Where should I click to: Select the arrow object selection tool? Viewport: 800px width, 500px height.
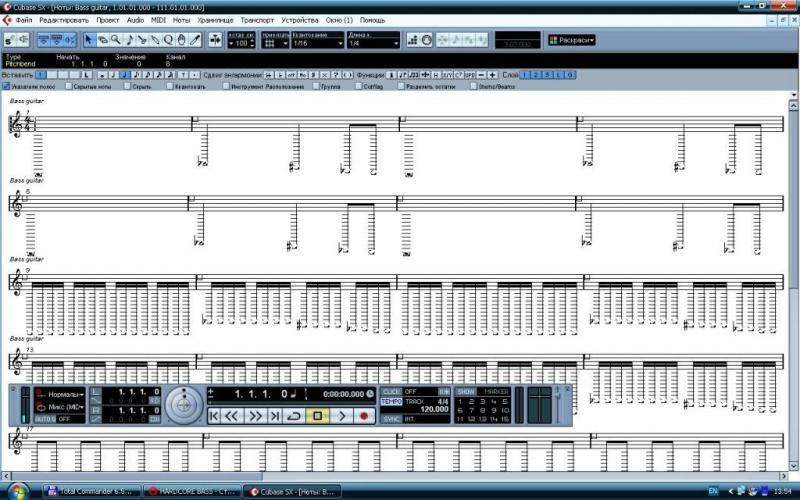[x=89, y=40]
